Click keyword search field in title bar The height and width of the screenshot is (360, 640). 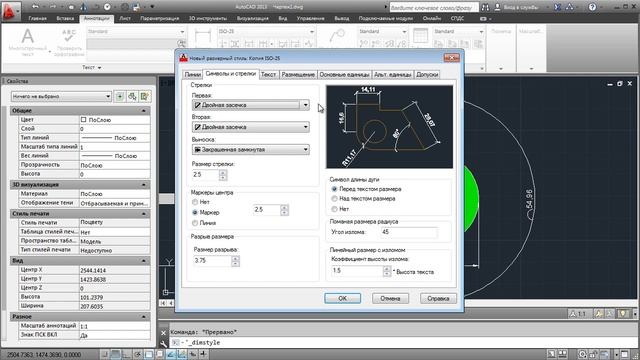pyautogui.click(x=433, y=7)
